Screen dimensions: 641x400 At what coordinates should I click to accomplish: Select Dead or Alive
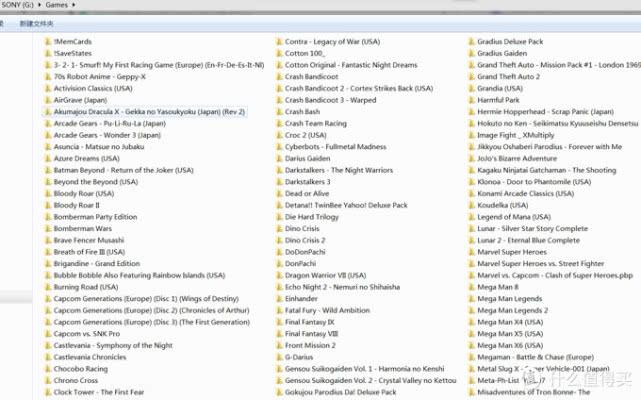point(307,193)
